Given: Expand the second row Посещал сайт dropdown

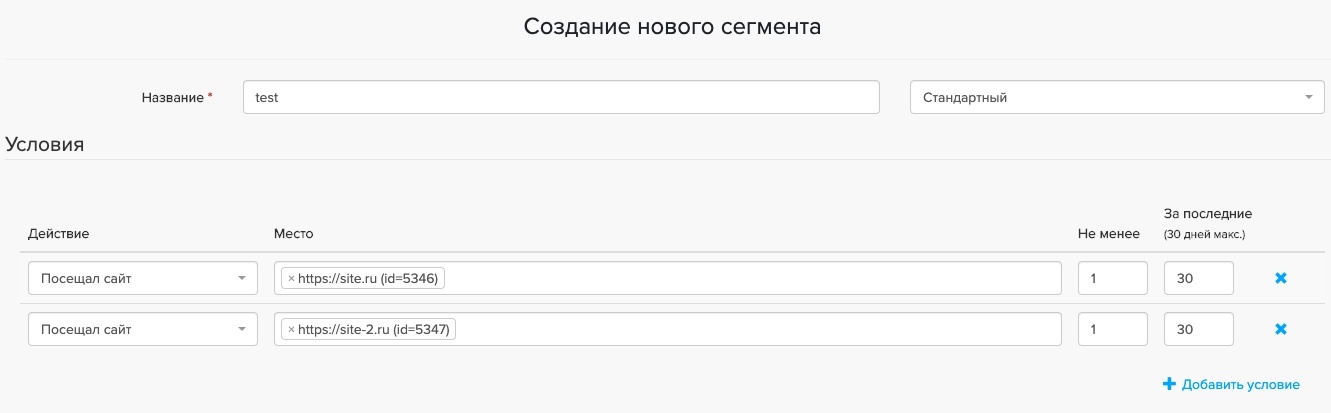Looking at the screenshot, I should point(142,329).
